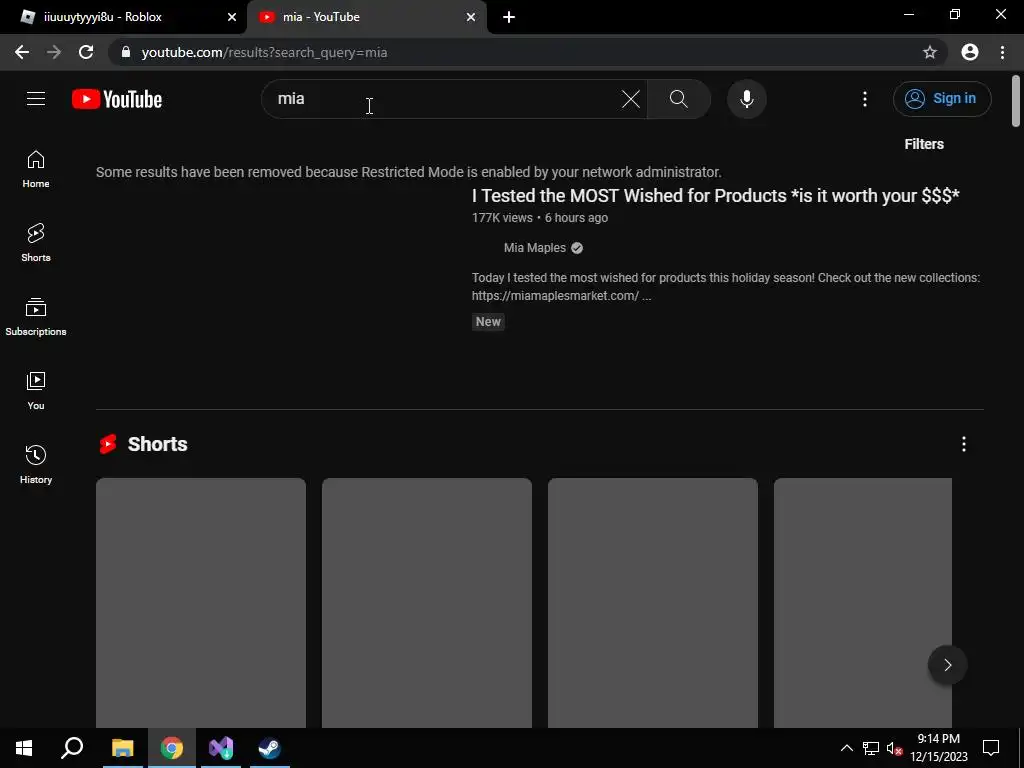Bookmark this page with the star
Viewport: 1024px width, 768px height.
pyautogui.click(x=929, y=52)
